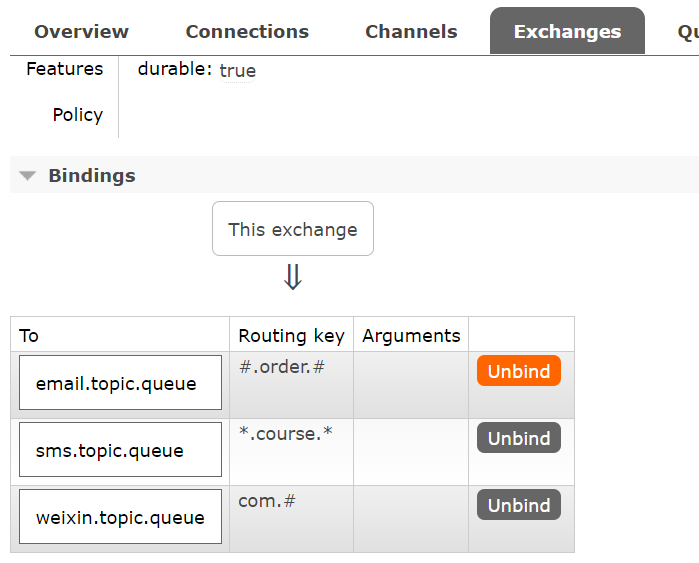Viewport: 699px width, 563px height.
Task: Select the Exchanges tab
Action: 567,32
